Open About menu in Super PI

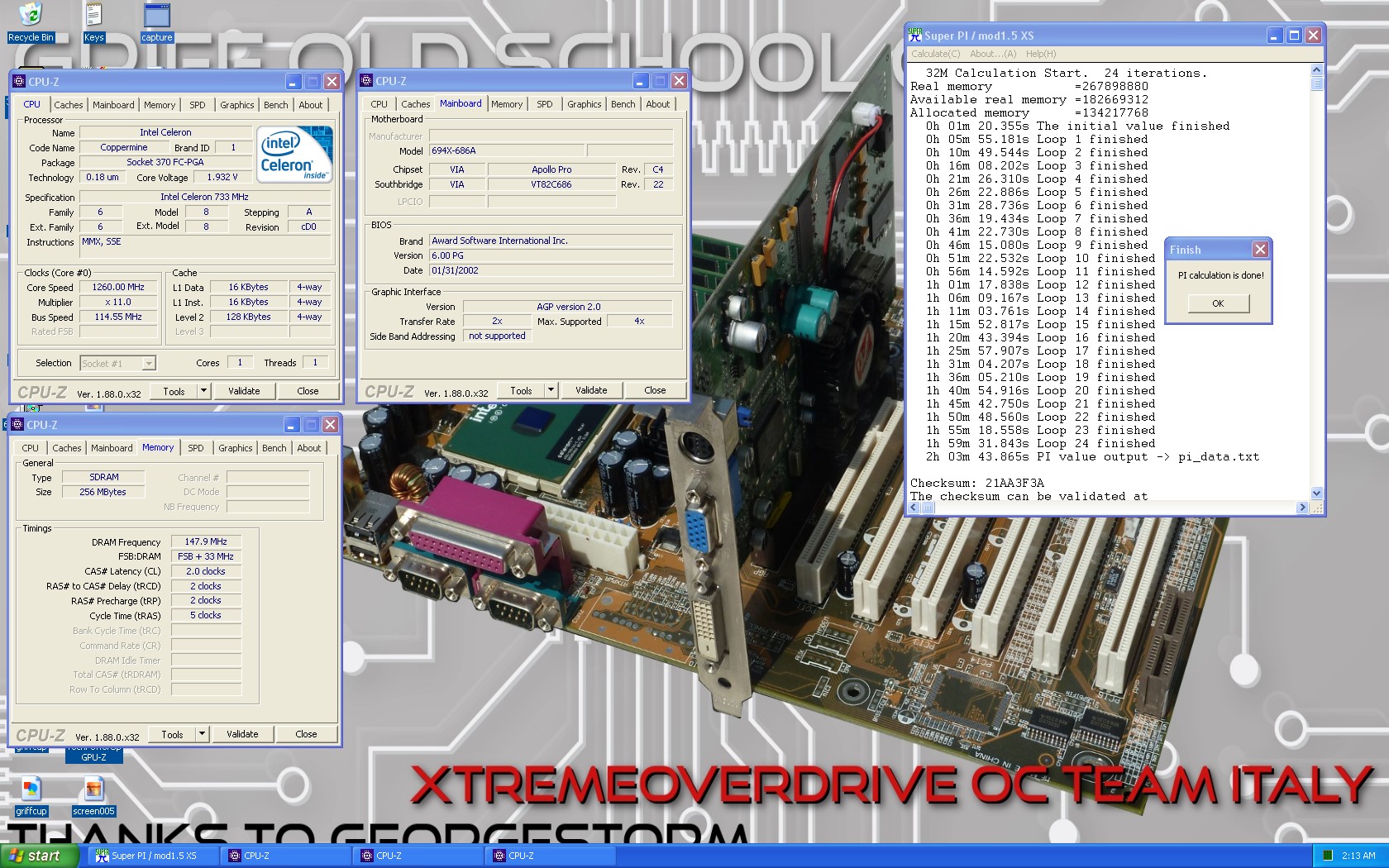click(x=993, y=54)
